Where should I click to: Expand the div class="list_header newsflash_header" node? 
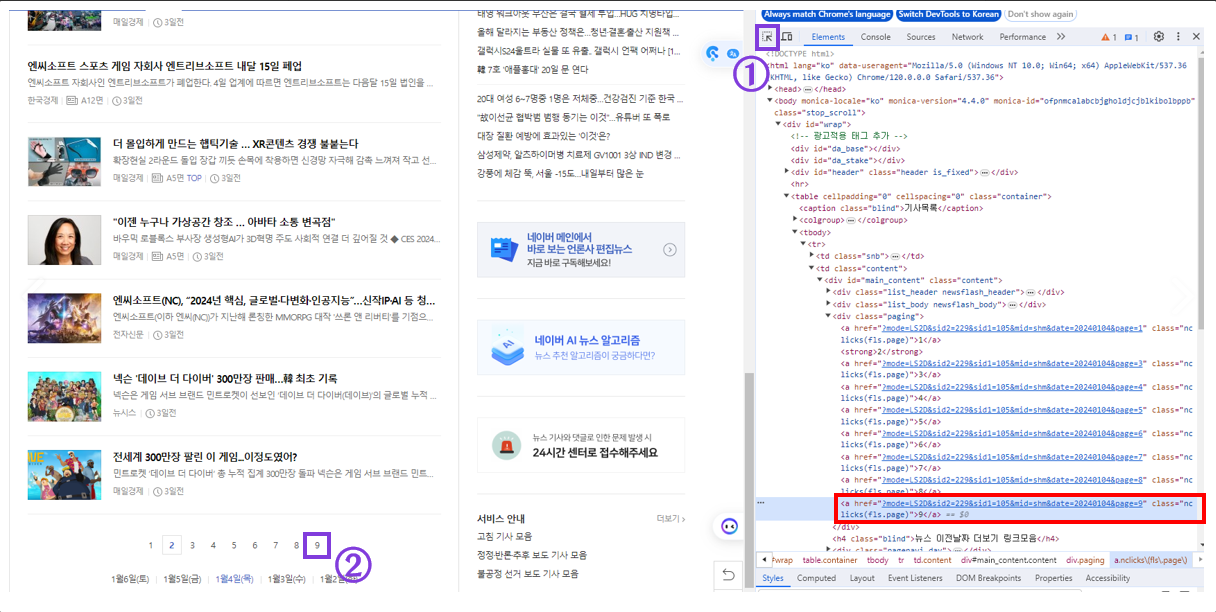pos(829,291)
